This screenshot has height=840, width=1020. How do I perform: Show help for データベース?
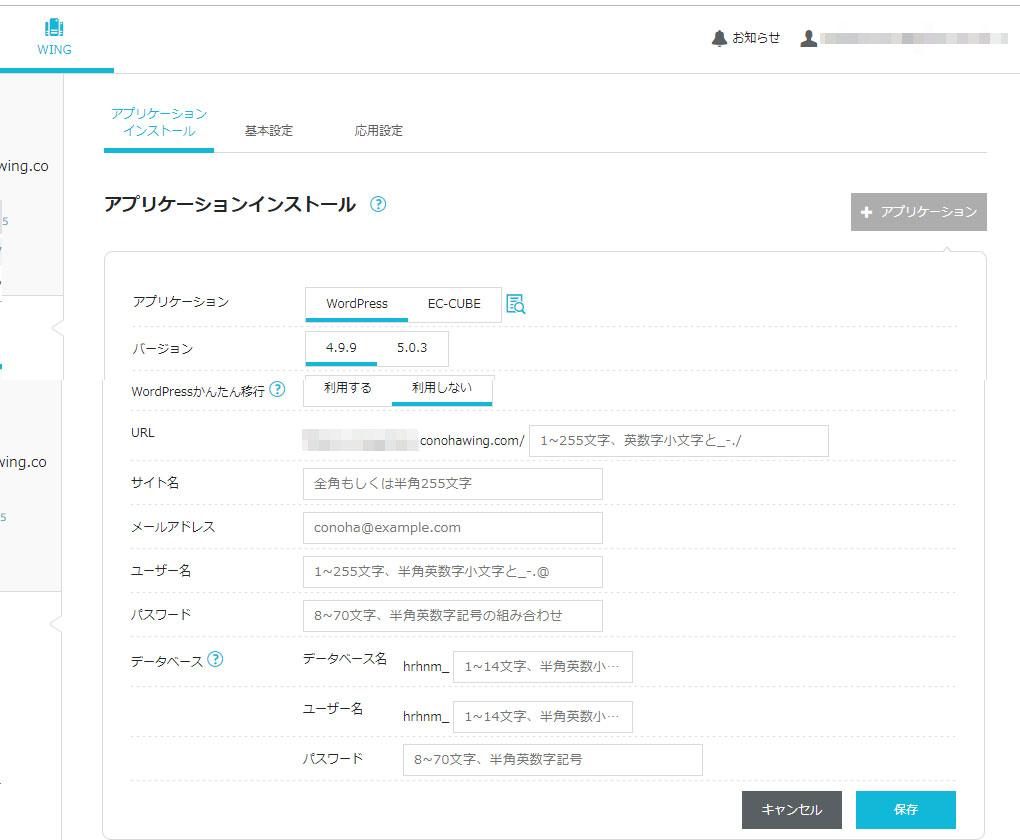215,659
